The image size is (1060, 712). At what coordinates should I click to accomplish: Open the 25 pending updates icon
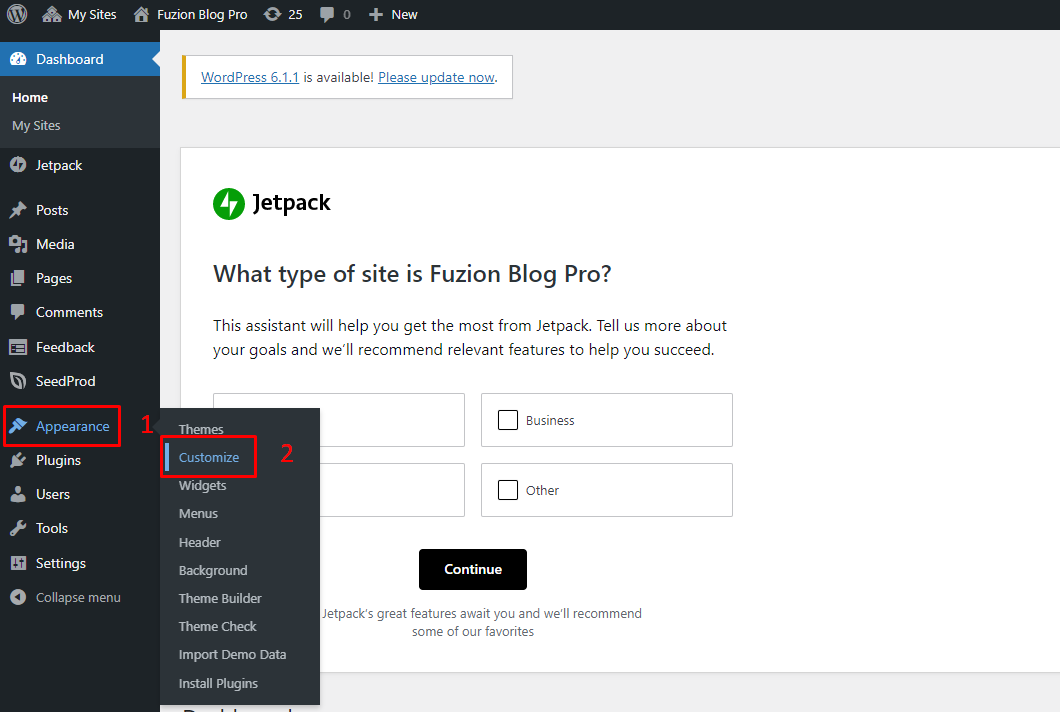click(x=272, y=14)
